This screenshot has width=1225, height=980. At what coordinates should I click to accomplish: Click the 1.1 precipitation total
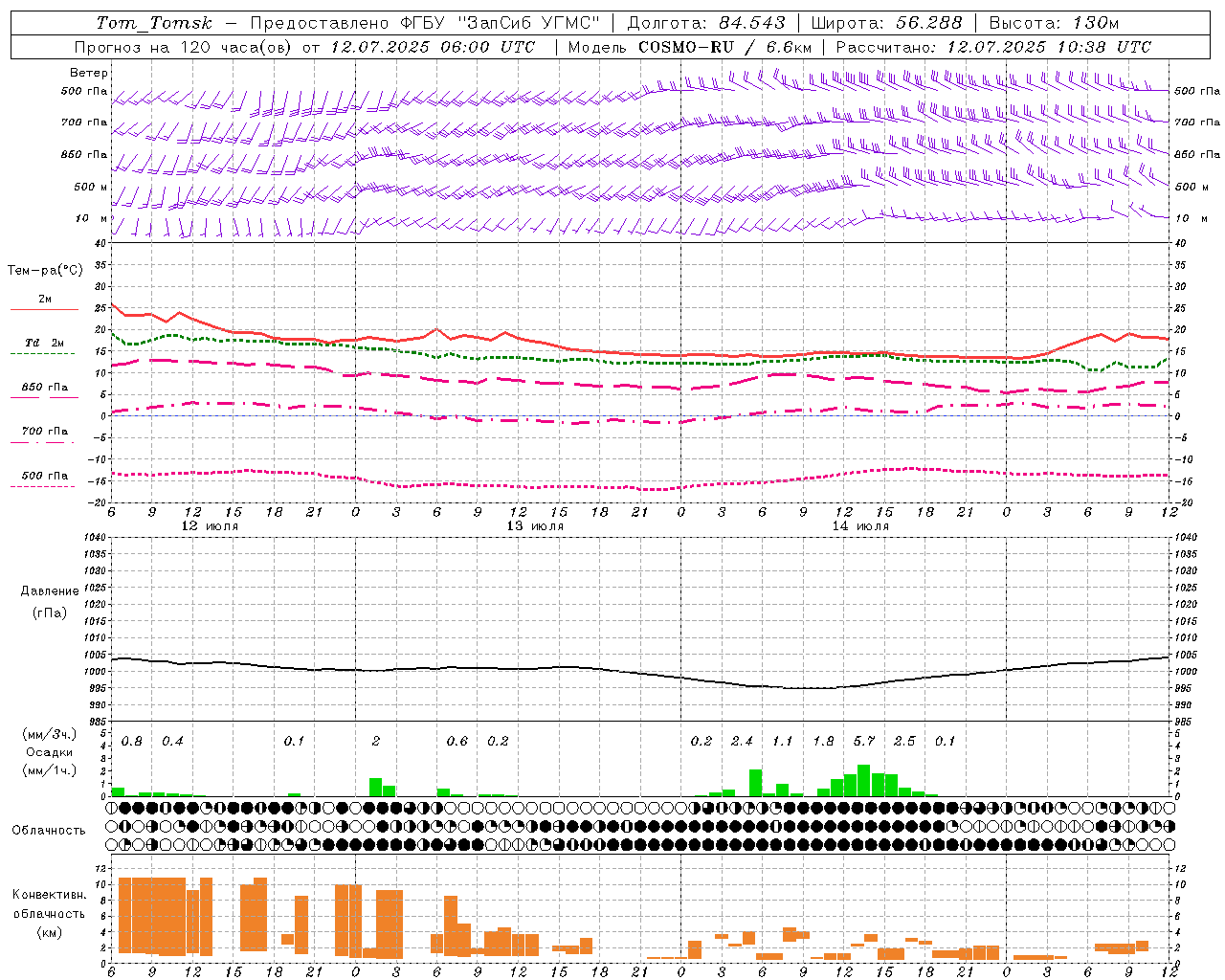783,742
